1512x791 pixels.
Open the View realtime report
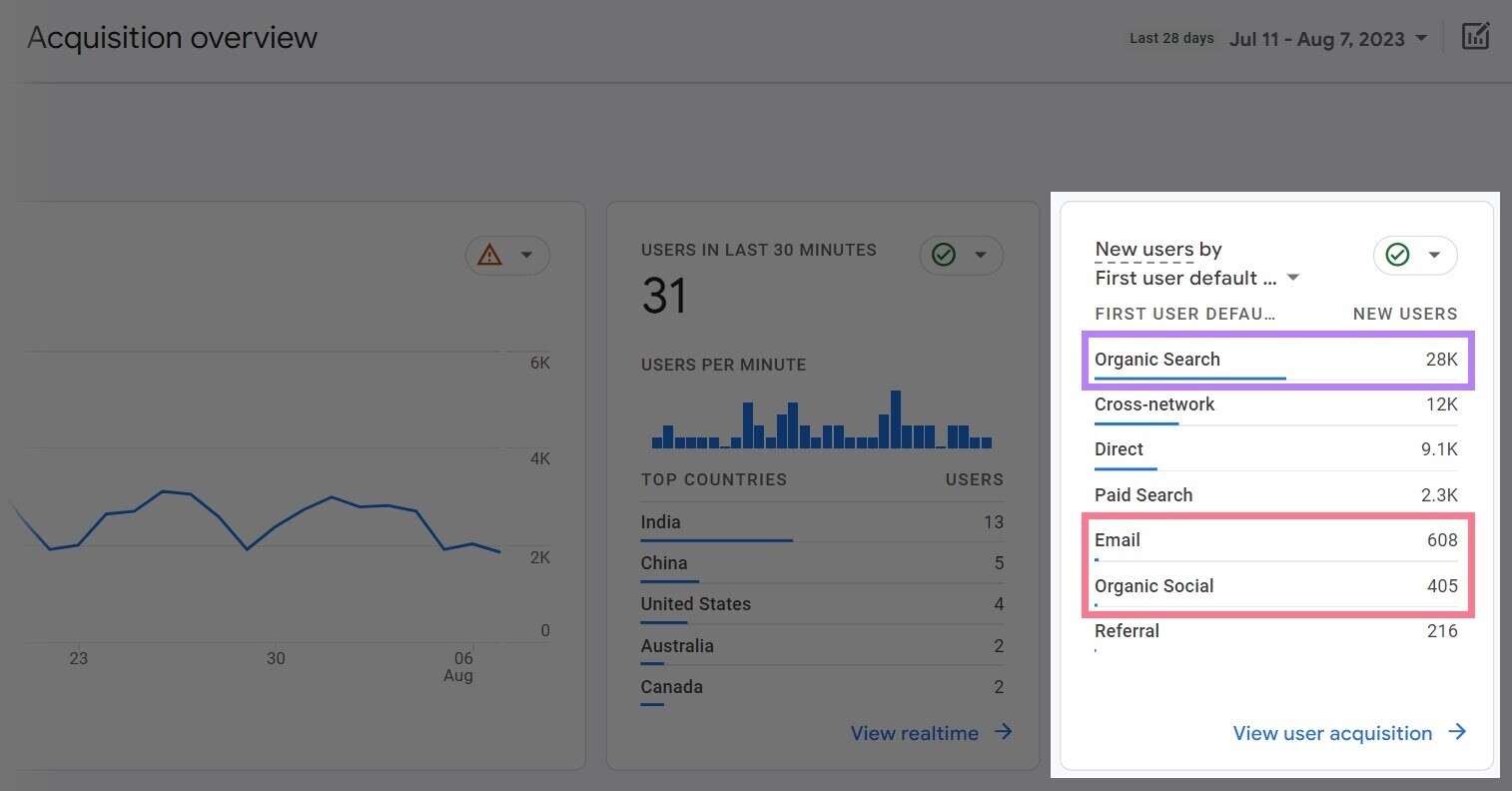(x=914, y=732)
